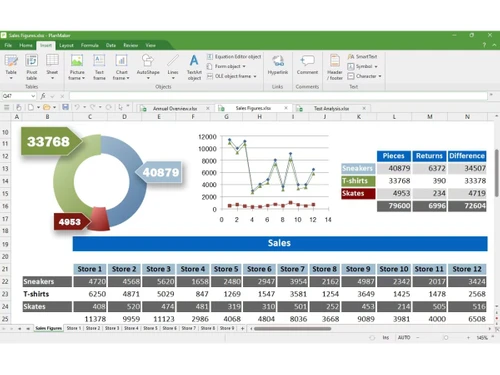Viewport: 500px width, 375px height.
Task: Click the Redo arrow icon
Action: point(92,107)
